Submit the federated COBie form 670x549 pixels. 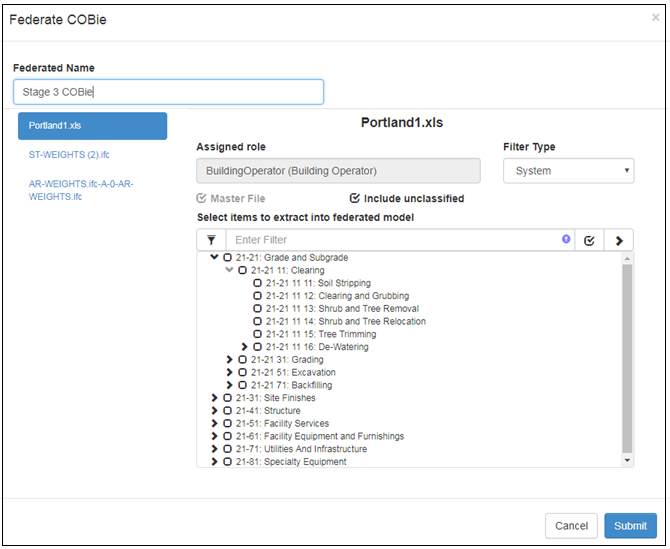(630, 526)
